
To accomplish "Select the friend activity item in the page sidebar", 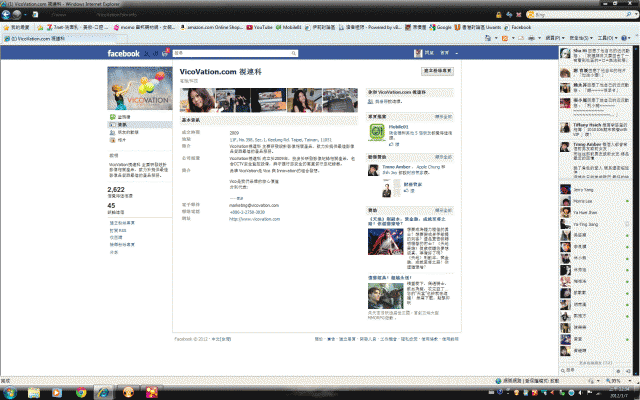I will click(140, 132).
